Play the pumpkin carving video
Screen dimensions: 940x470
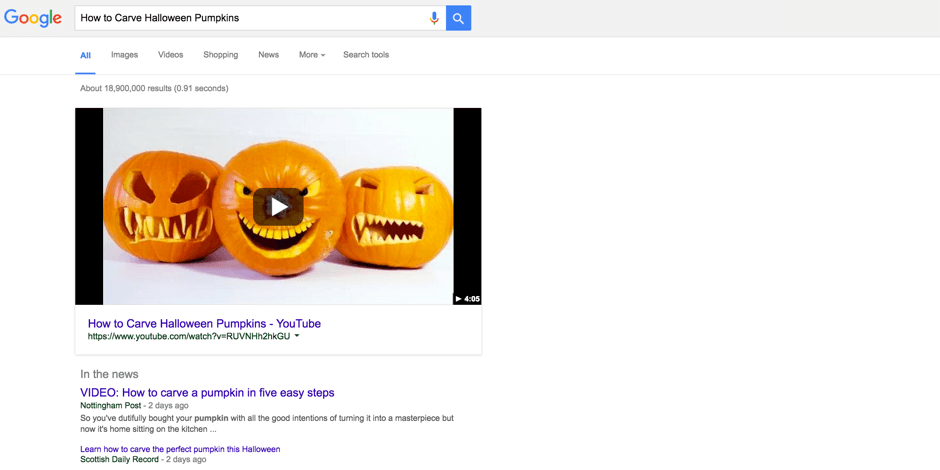(278, 207)
